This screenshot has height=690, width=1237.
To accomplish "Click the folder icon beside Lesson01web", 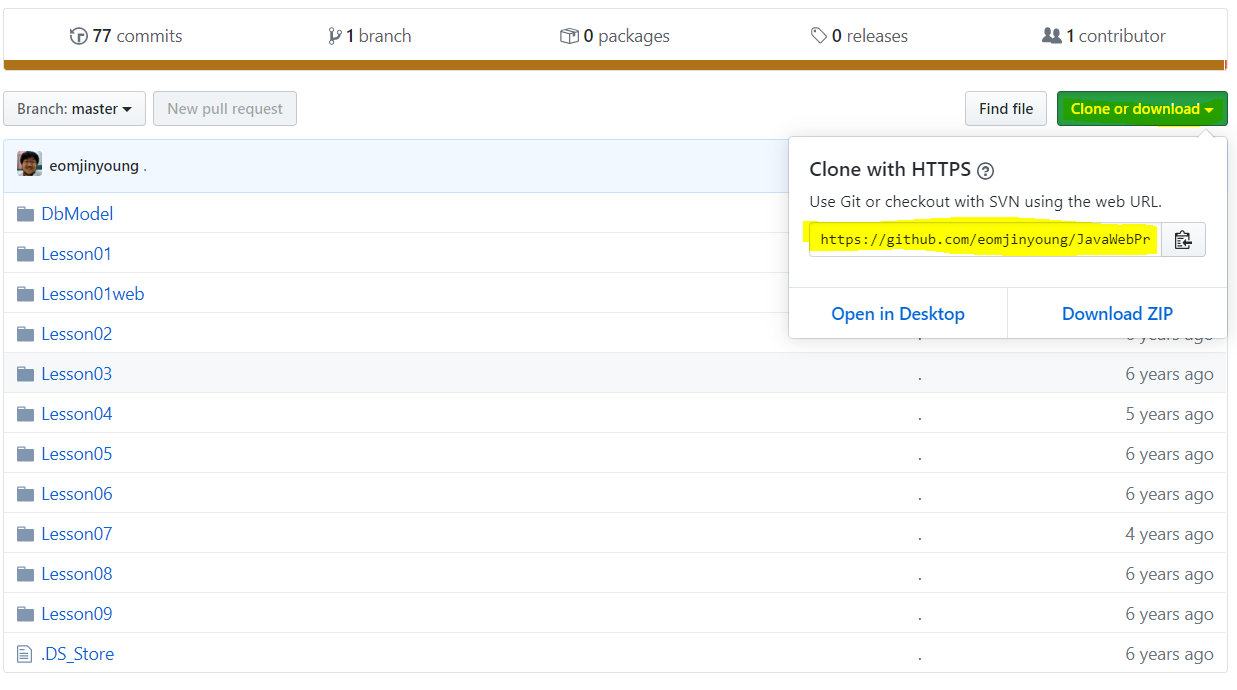I will coord(26,293).
